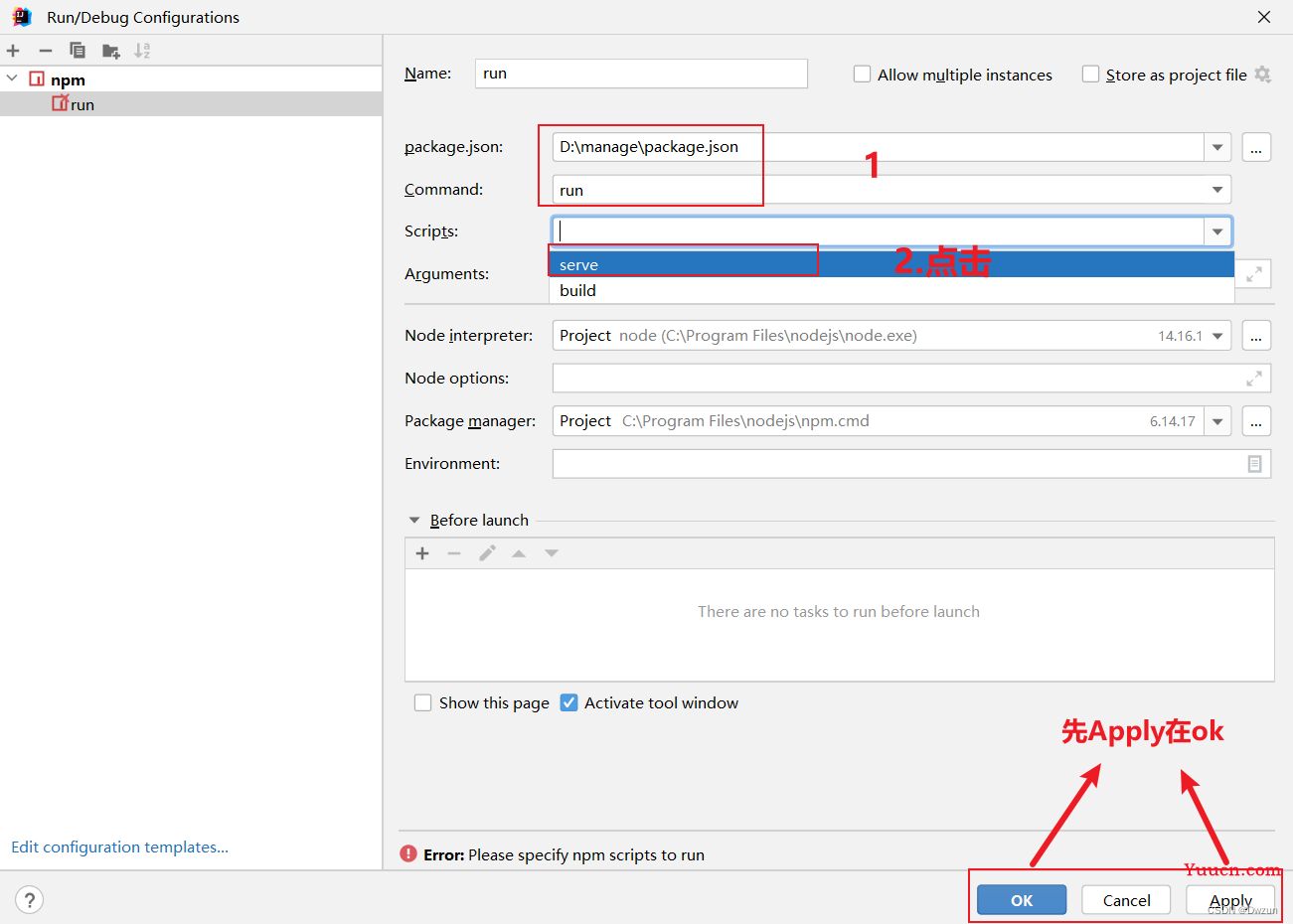Focus the Scripts text field

tap(879, 231)
